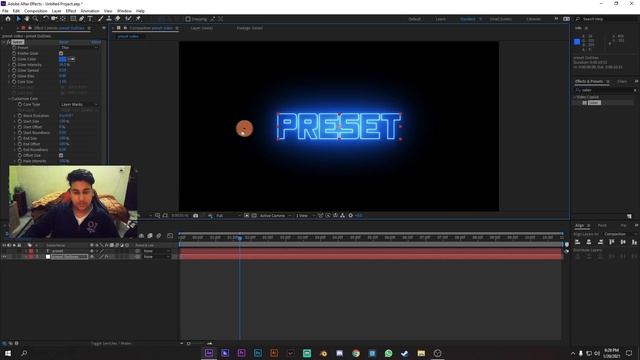The height and width of the screenshot is (360, 640).
Task: Select the Pan Behind anchor point tool
Action: tap(63, 19)
